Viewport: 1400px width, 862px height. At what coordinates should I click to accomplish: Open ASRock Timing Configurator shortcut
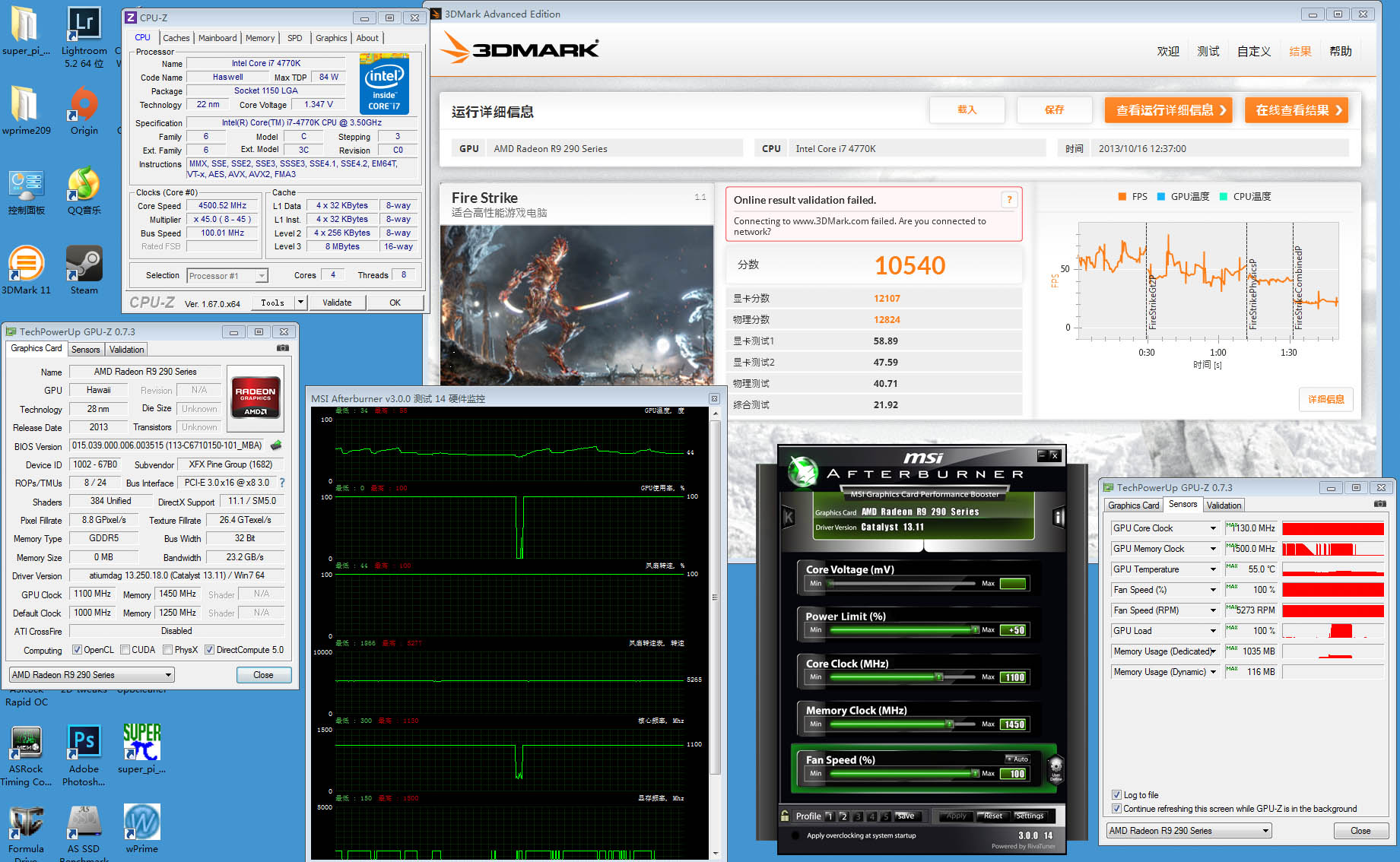coord(26,756)
